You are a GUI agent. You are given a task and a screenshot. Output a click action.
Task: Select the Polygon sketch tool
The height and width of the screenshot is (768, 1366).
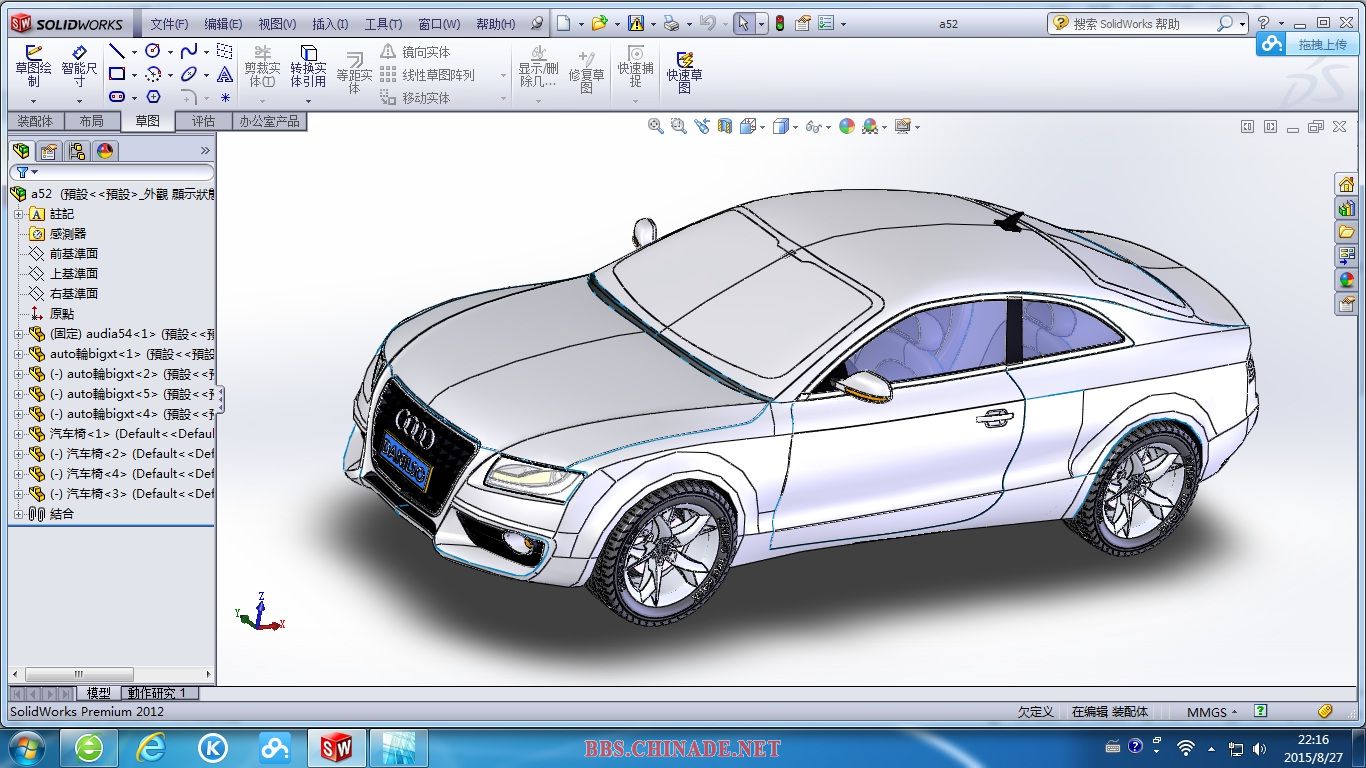pos(153,97)
